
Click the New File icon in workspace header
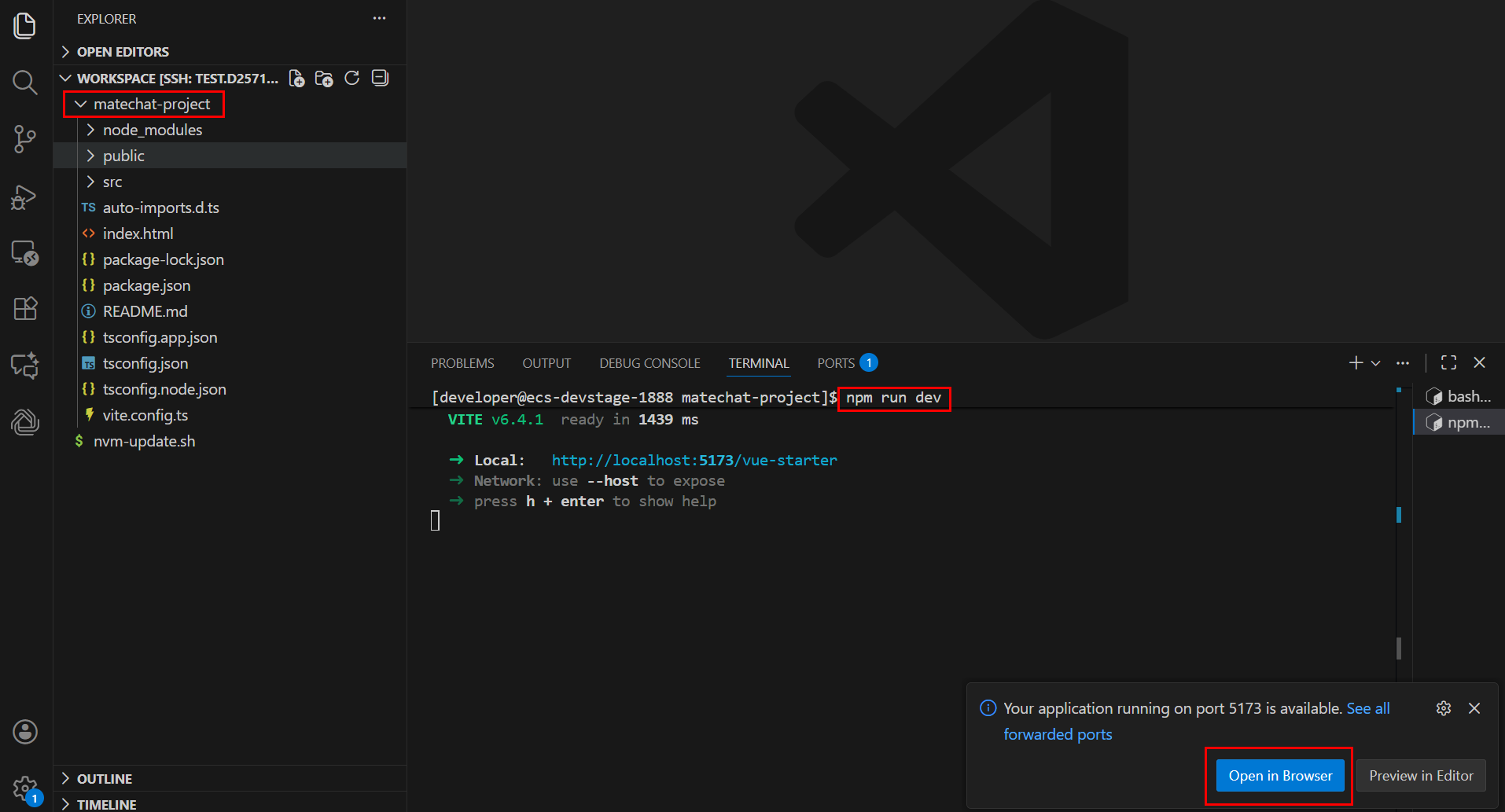[296, 79]
